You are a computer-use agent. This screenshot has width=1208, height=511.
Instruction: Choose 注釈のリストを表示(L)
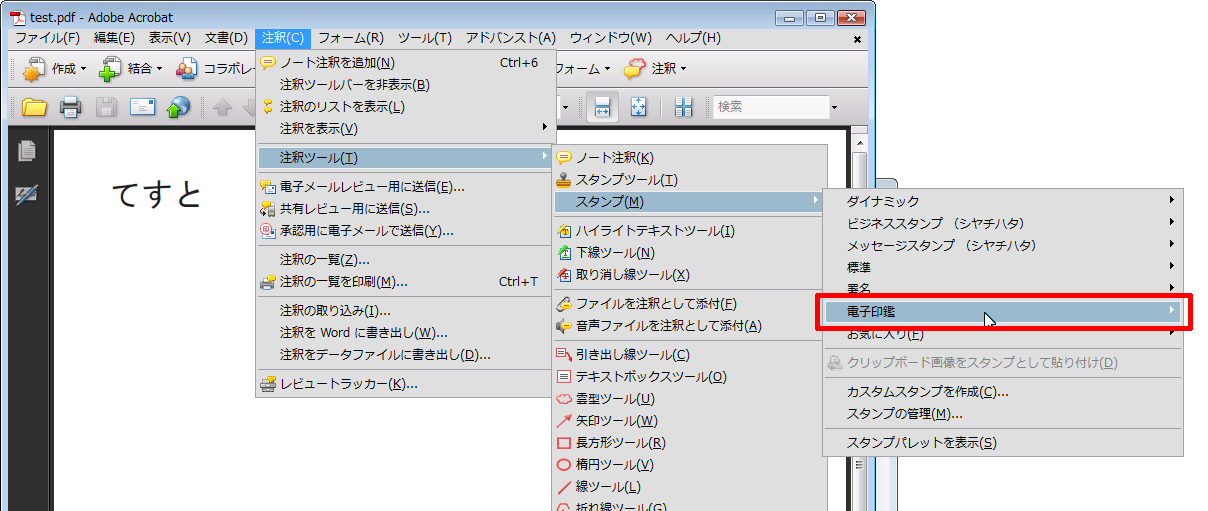click(406, 107)
